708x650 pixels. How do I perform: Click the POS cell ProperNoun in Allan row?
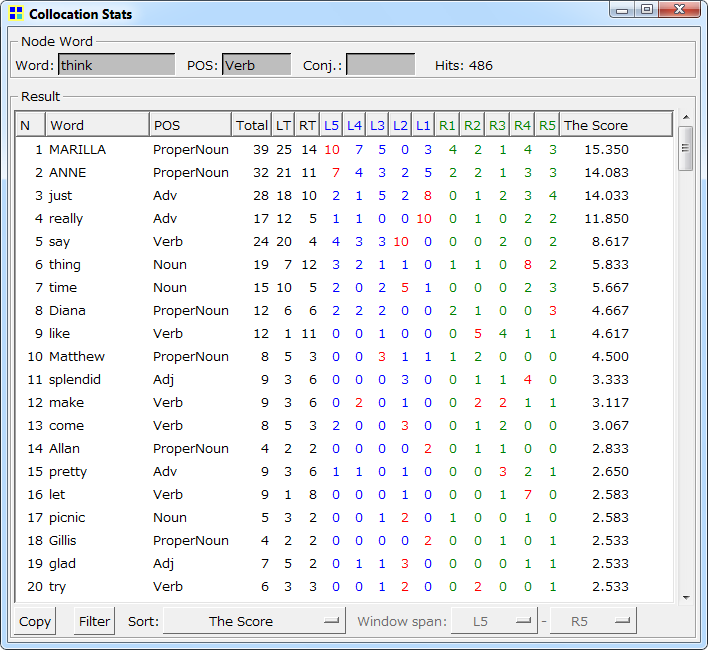(191, 449)
